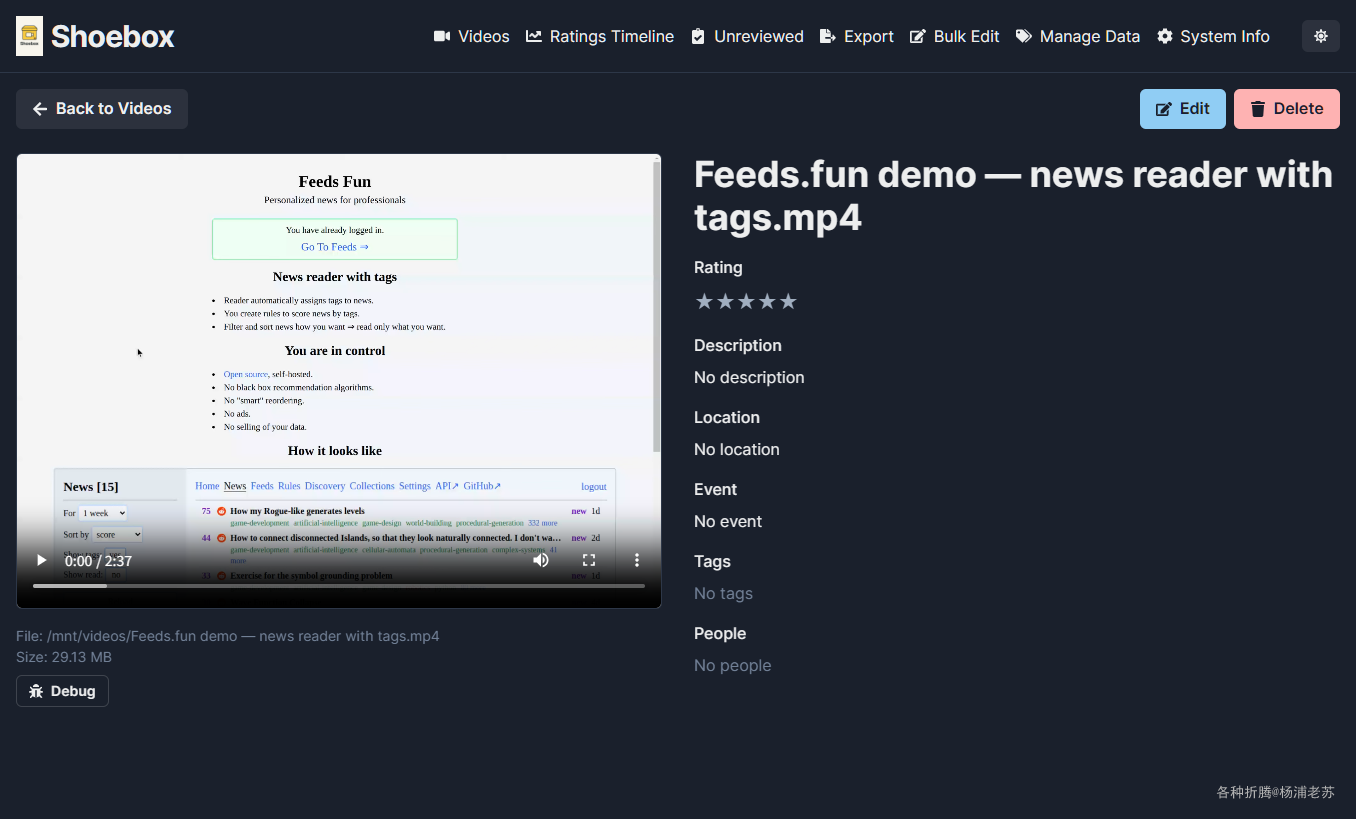Click the '0:00 / 2:37' time display

(98, 561)
